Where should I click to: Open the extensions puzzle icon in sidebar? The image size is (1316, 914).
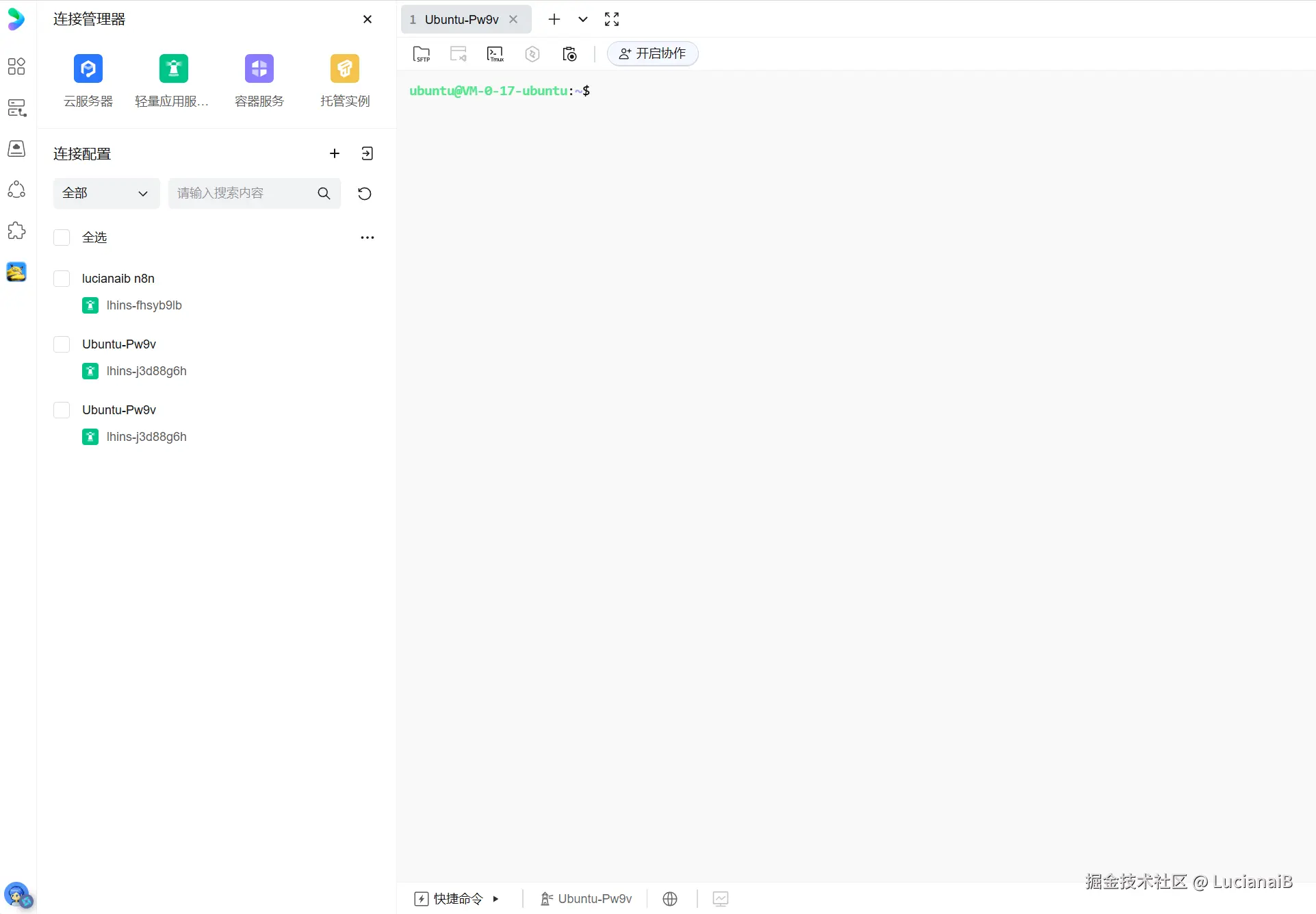coord(16,231)
